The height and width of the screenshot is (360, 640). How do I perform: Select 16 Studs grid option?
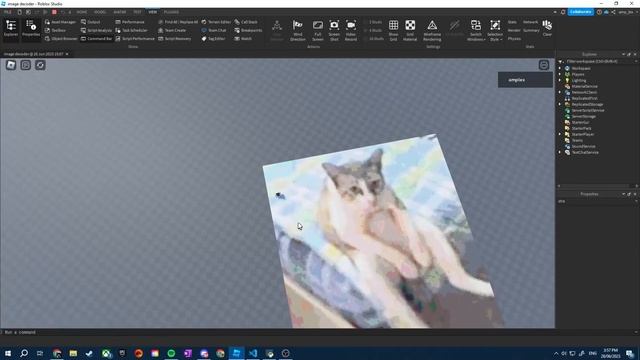pyautogui.click(x=374, y=39)
